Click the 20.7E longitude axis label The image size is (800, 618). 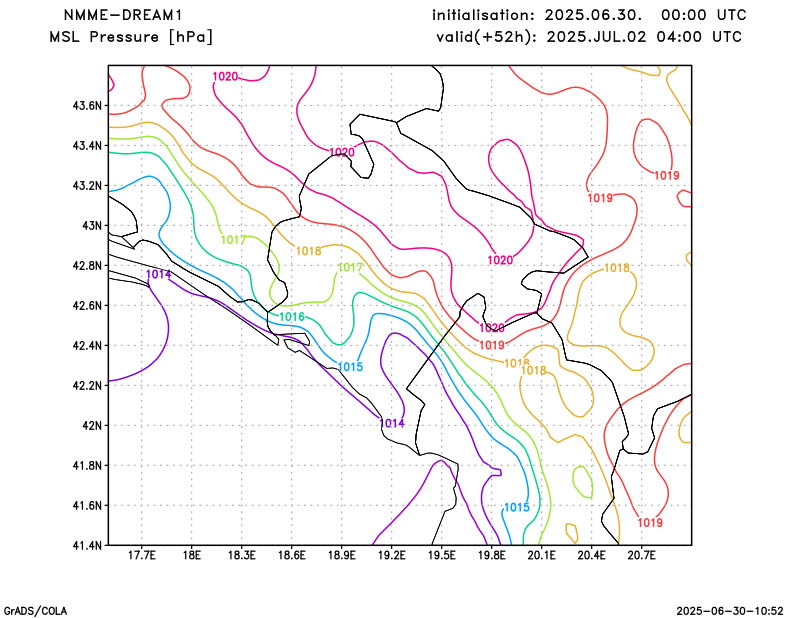click(641, 555)
